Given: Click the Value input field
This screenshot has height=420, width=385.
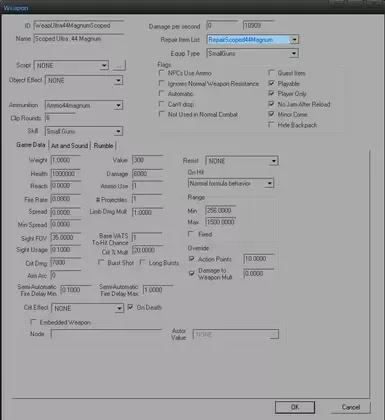Looking at the screenshot, I should click(x=147, y=160).
